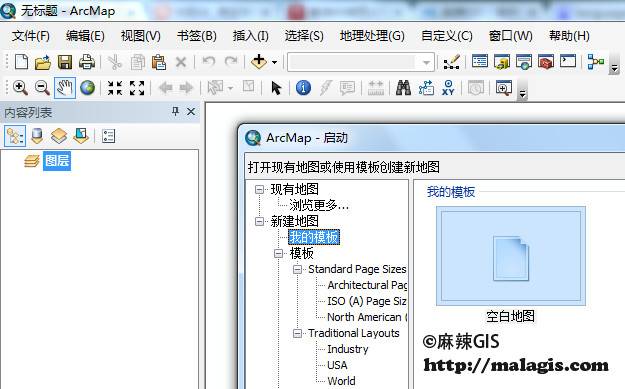Click the Delete X icon
Viewport: 625px width, 389px height.
[x=181, y=62]
